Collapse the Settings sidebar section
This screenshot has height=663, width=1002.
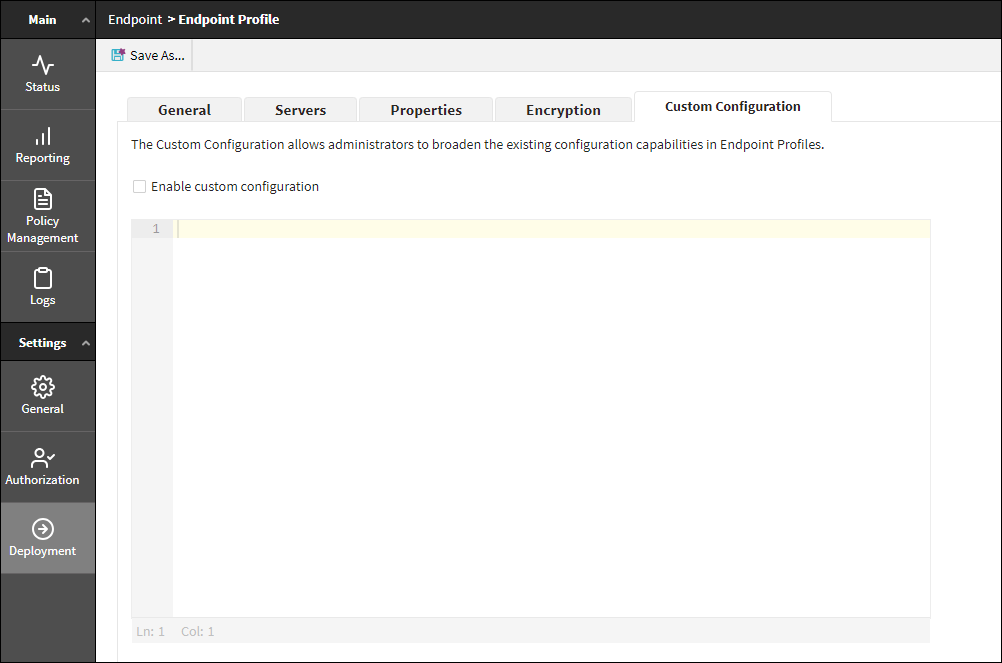pos(86,343)
